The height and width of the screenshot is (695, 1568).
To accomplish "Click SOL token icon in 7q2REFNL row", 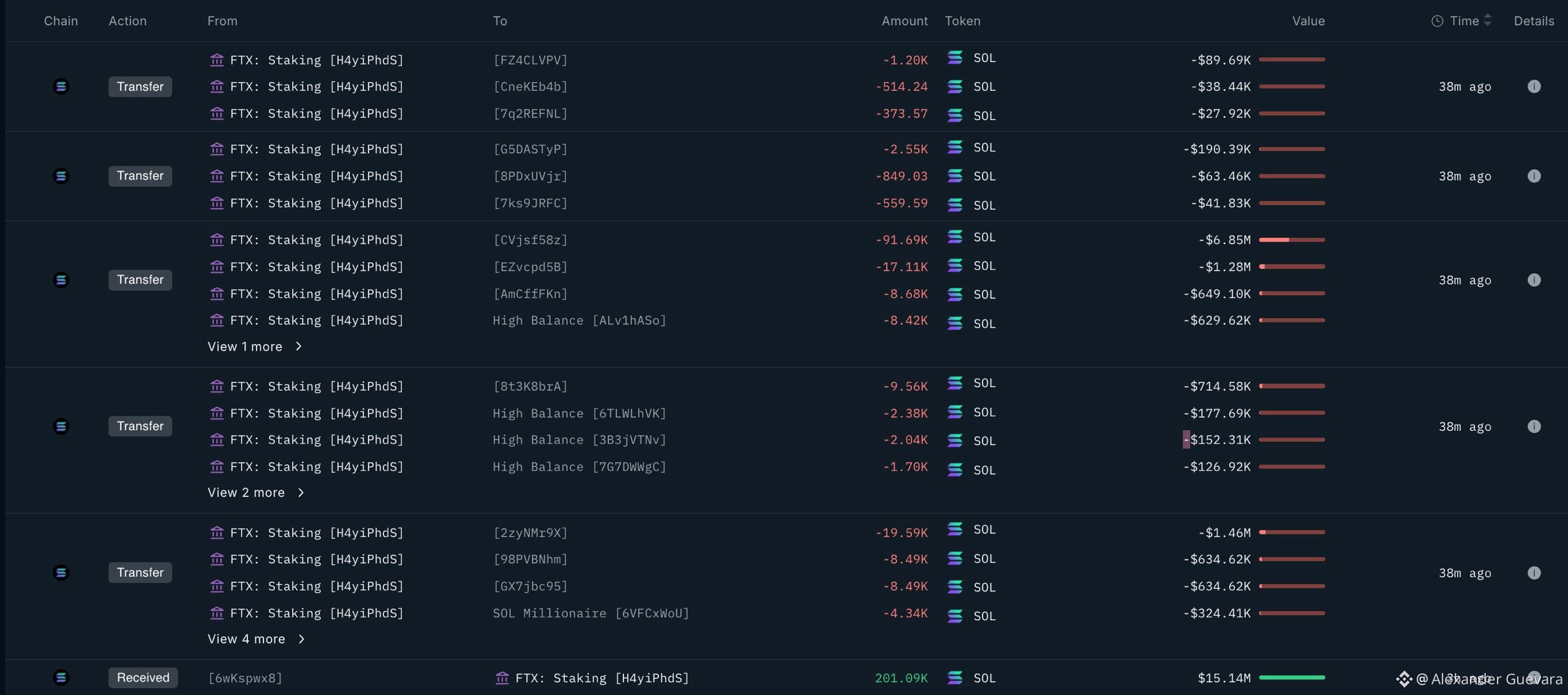I will 955,115.
